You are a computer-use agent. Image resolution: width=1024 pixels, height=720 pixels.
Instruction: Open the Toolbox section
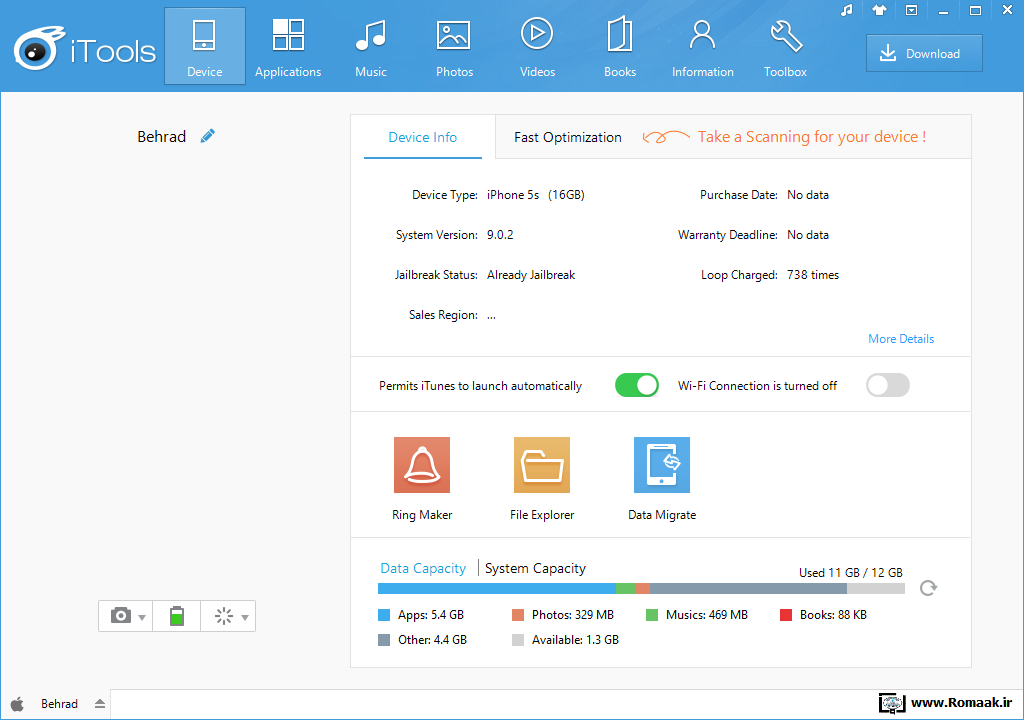tap(786, 46)
